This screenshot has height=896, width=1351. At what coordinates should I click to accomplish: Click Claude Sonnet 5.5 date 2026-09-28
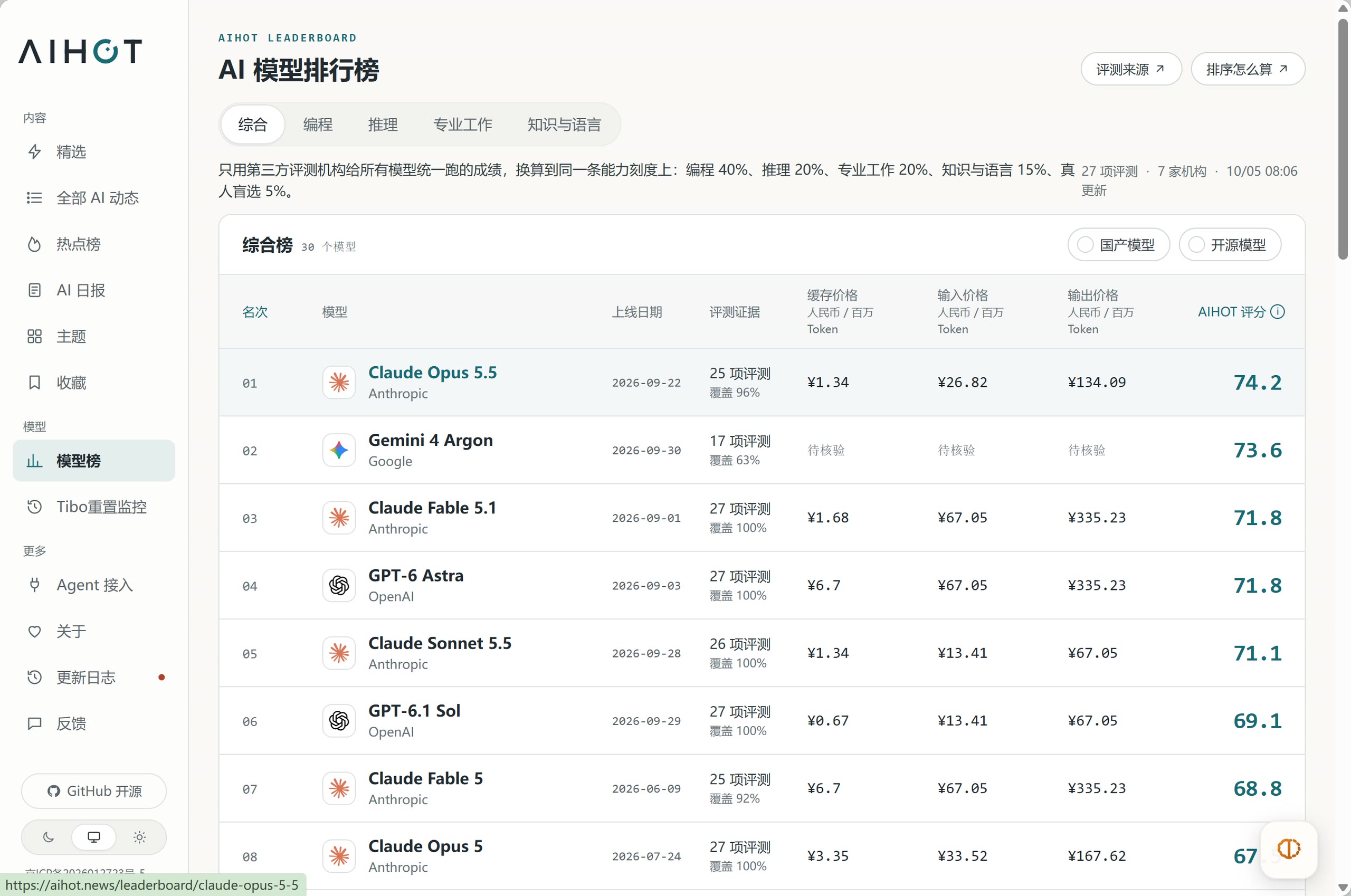pos(646,653)
